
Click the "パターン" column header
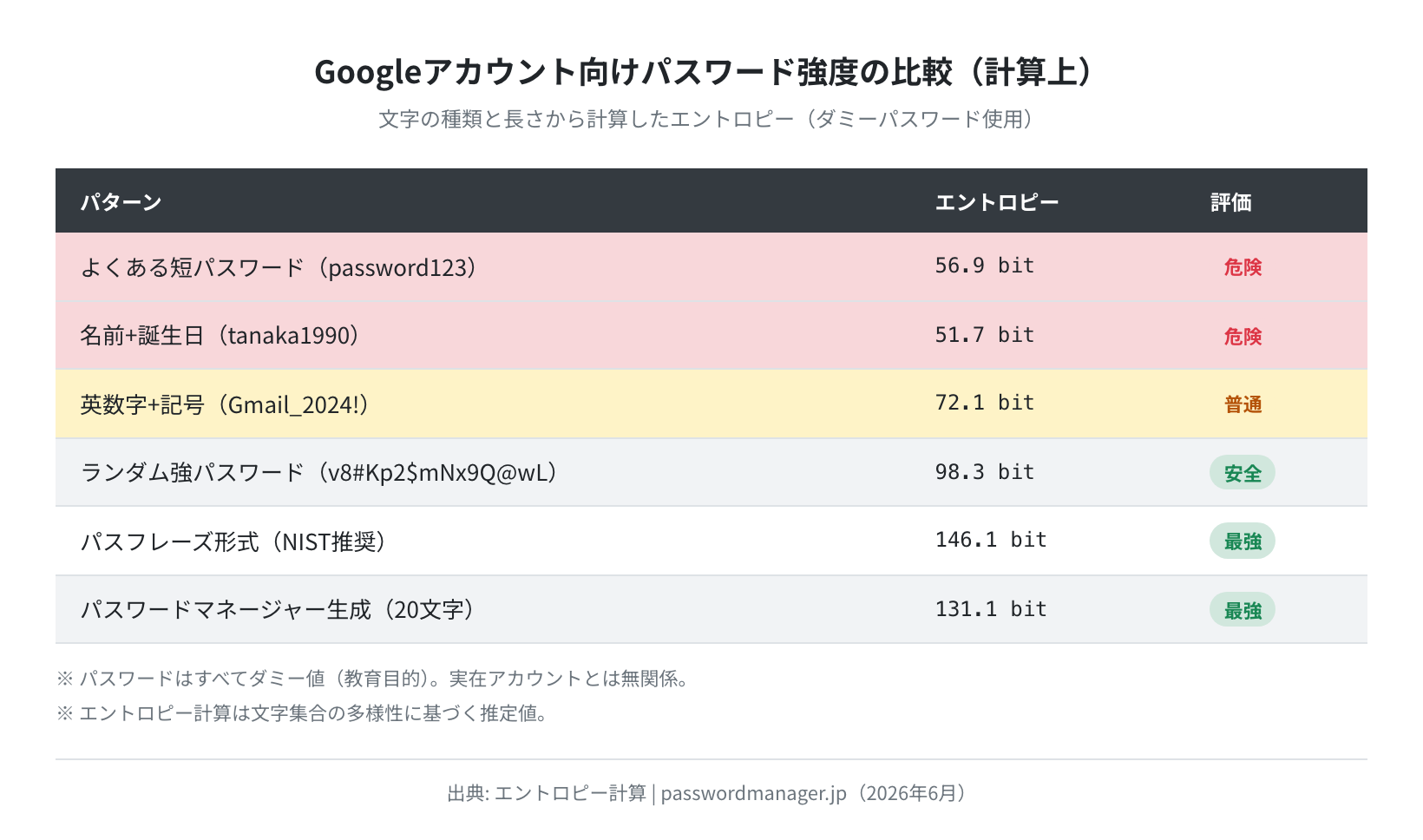[x=121, y=202]
